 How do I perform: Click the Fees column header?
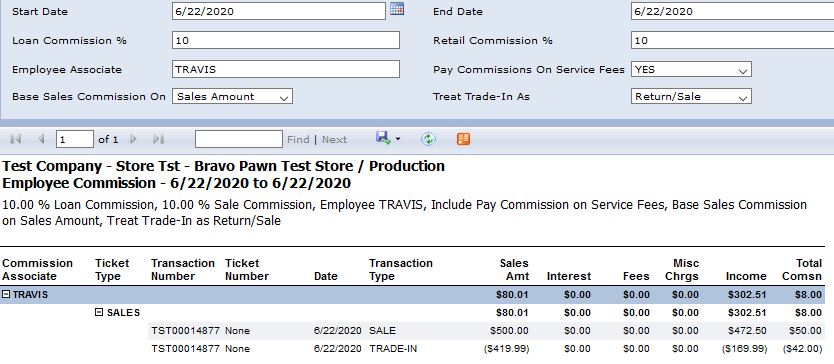[637, 276]
